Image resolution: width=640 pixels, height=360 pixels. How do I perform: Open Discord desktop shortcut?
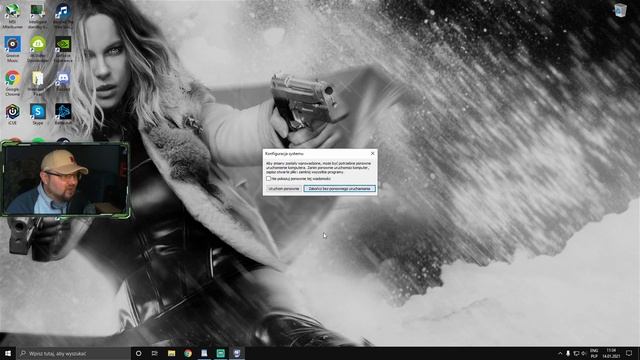63,81
